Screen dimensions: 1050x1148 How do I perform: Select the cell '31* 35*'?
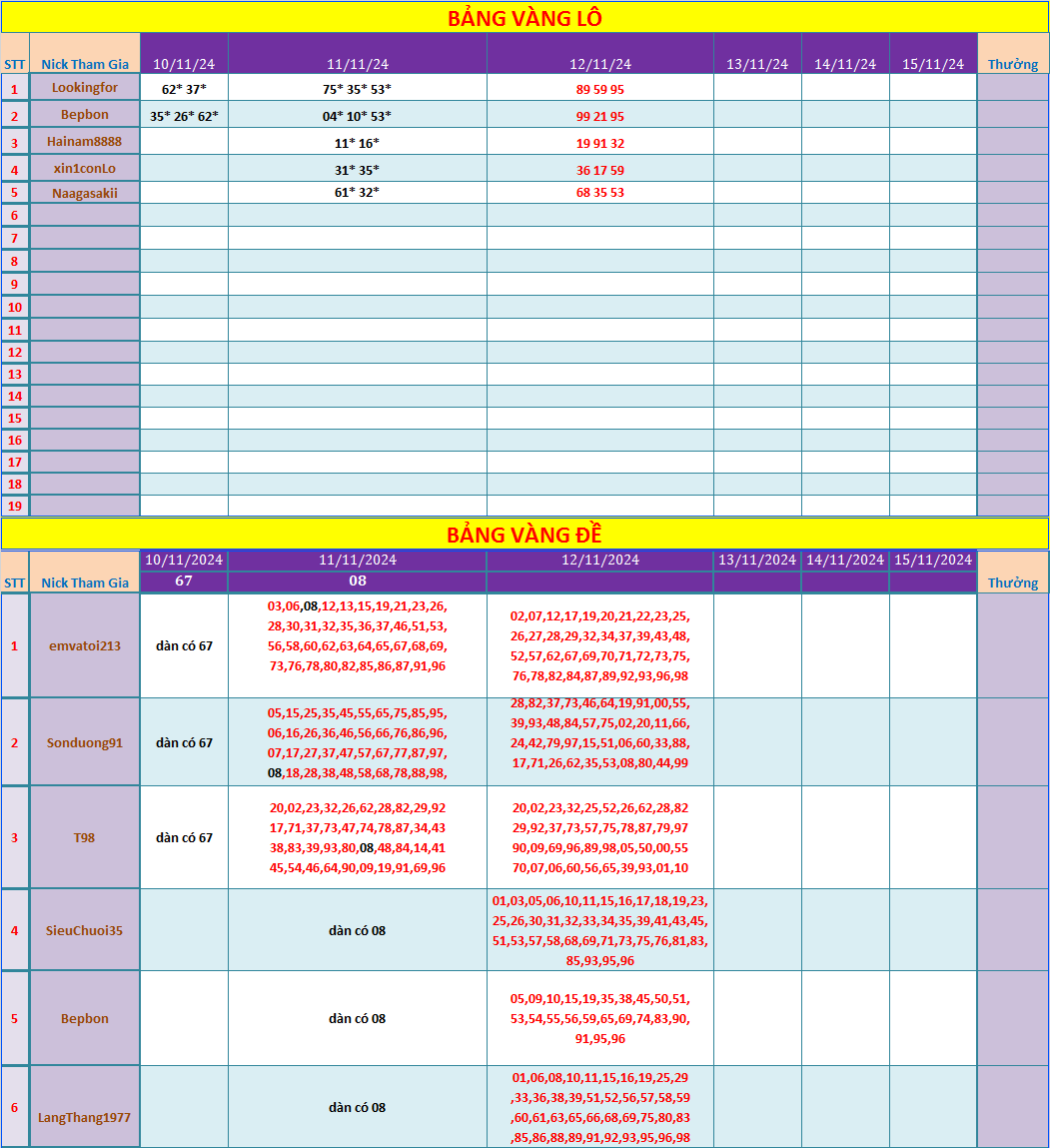(358, 170)
